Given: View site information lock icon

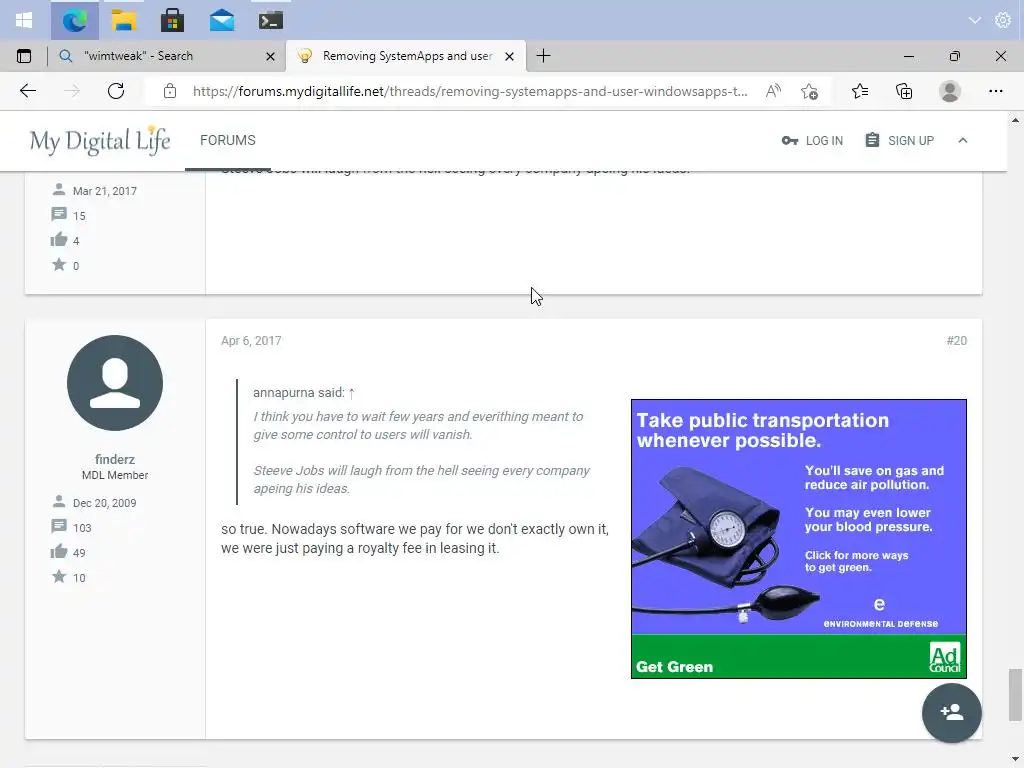Looking at the screenshot, I should [170, 91].
